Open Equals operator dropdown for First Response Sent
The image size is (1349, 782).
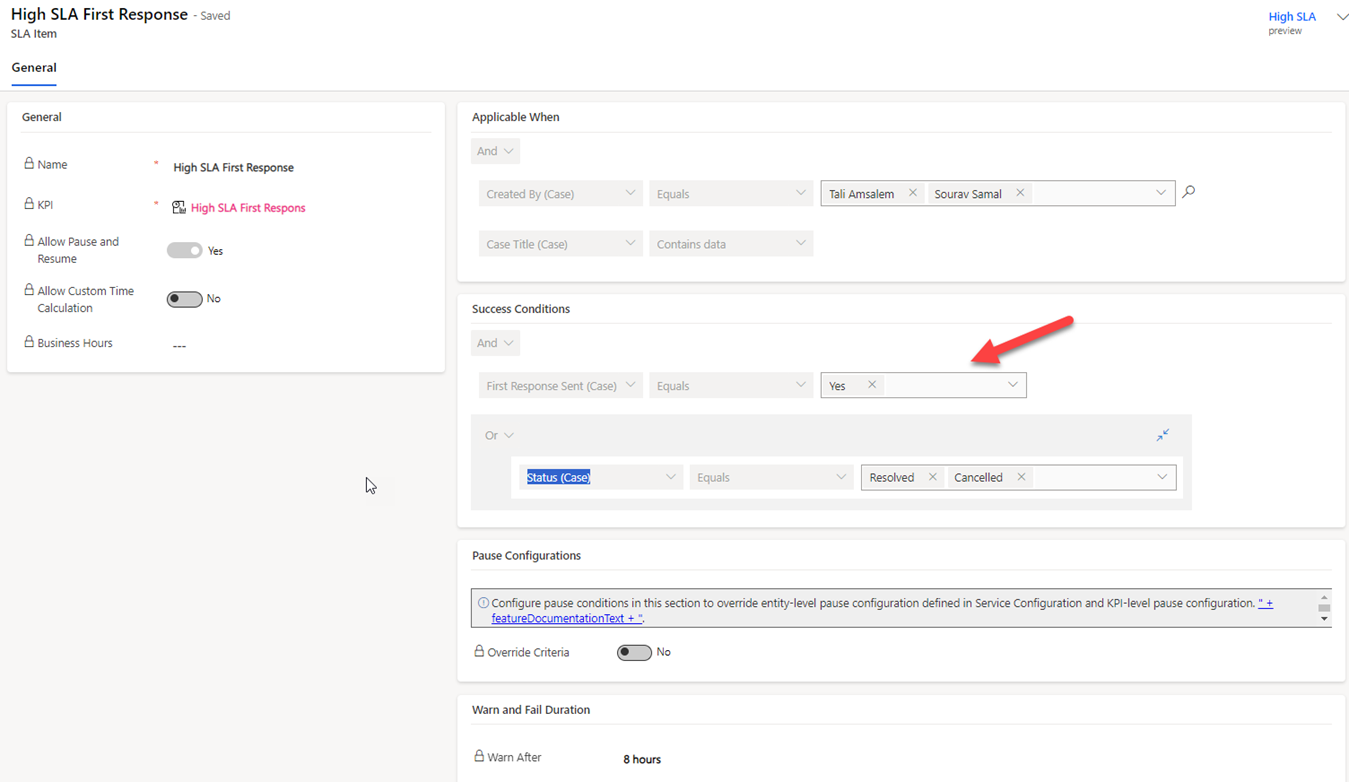click(x=731, y=385)
